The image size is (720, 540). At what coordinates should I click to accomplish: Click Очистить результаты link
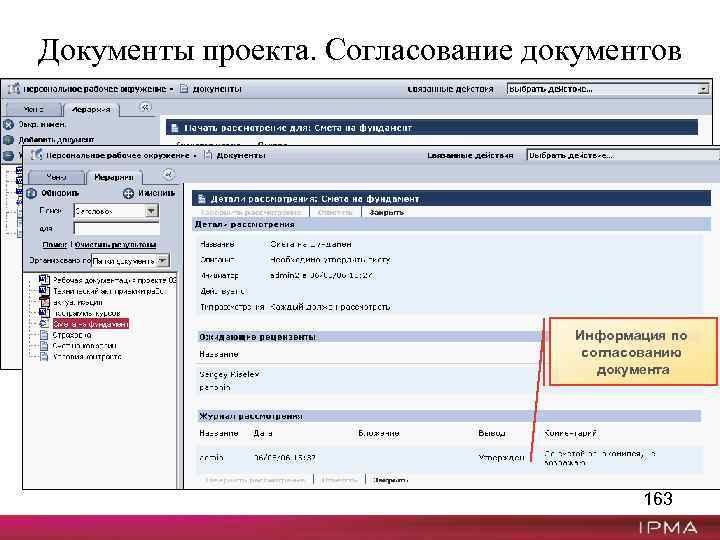point(115,245)
